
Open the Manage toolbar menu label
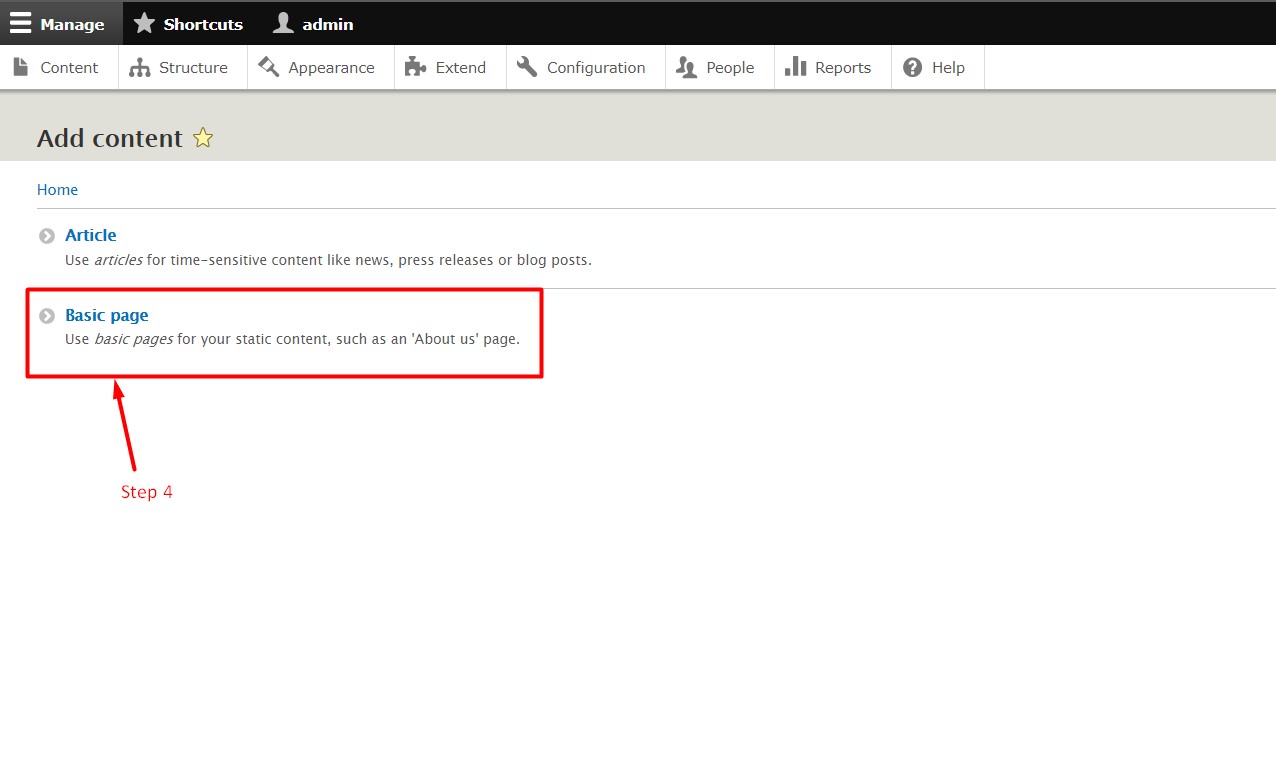tap(72, 24)
